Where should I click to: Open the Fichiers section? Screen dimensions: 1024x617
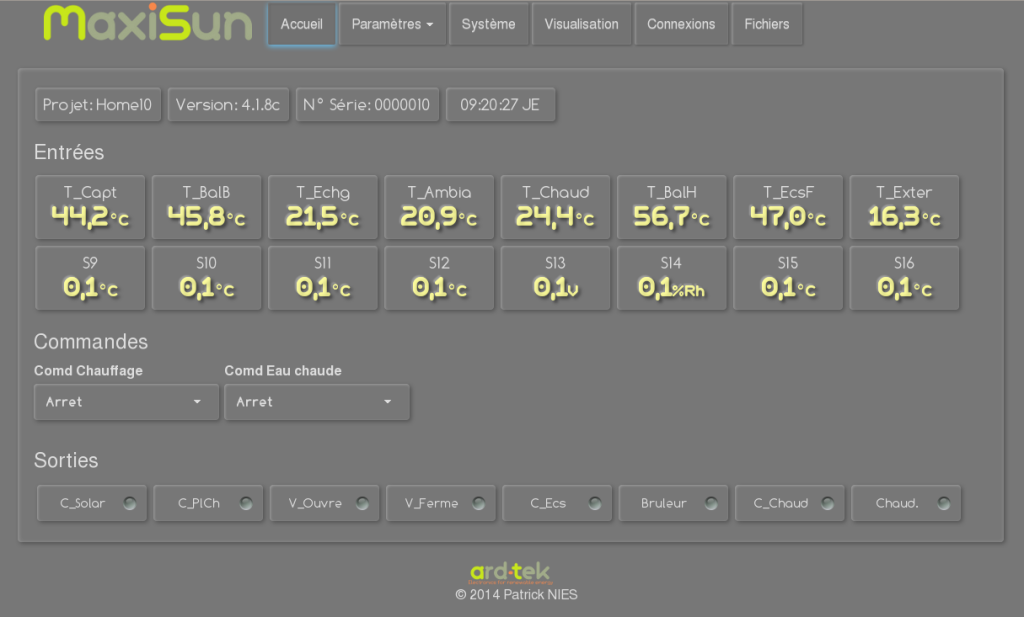point(766,24)
